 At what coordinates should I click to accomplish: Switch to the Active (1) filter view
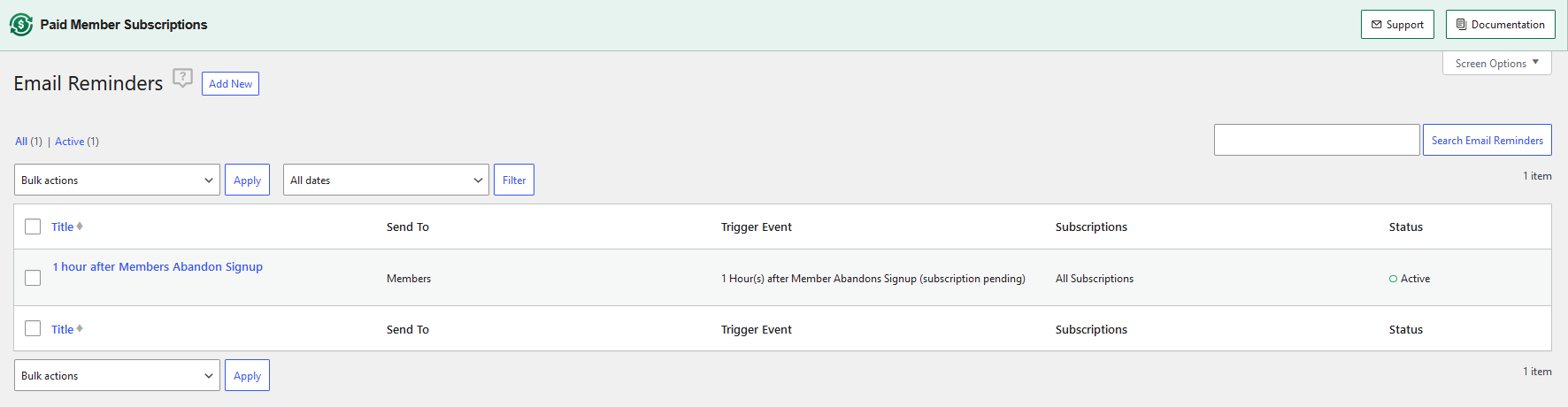click(77, 142)
